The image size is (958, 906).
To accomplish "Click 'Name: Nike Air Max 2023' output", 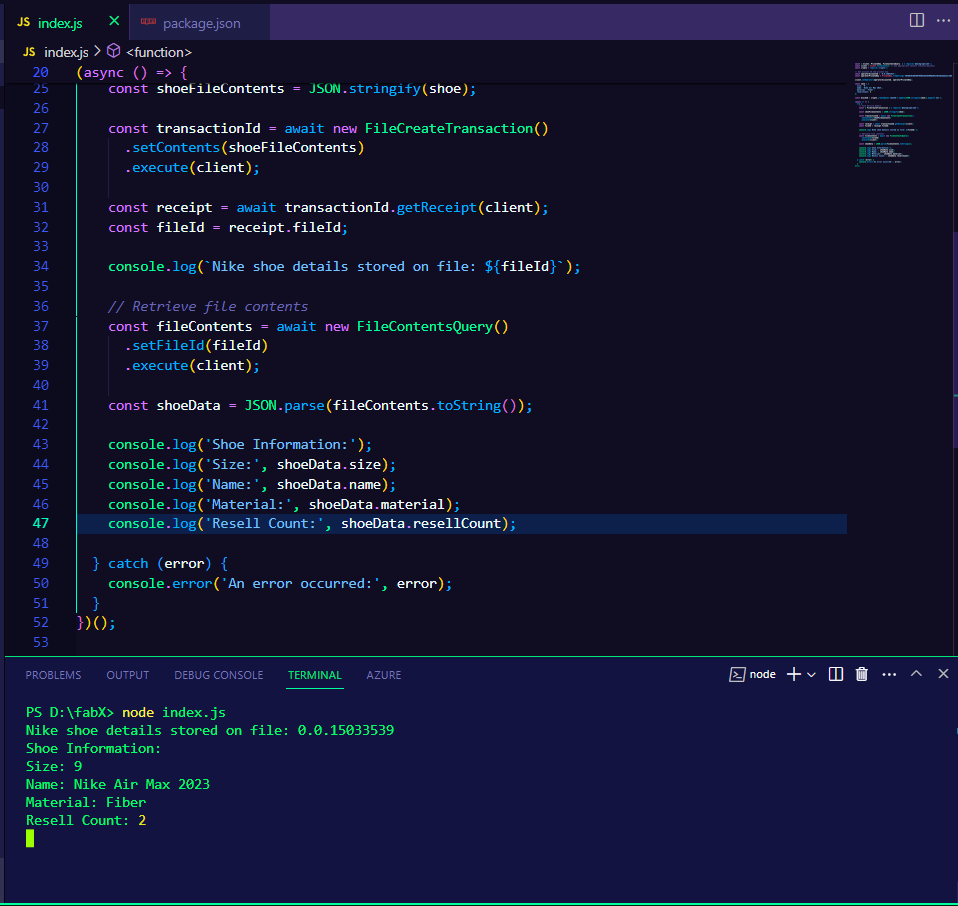I will click(117, 784).
